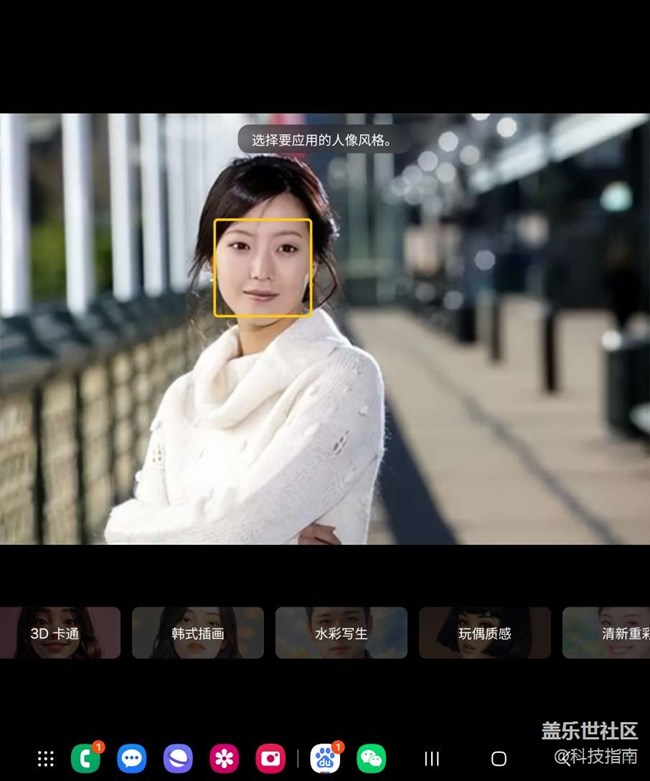Choose the 水彩写生 portrait style
This screenshot has height=781, width=650.
click(x=341, y=633)
